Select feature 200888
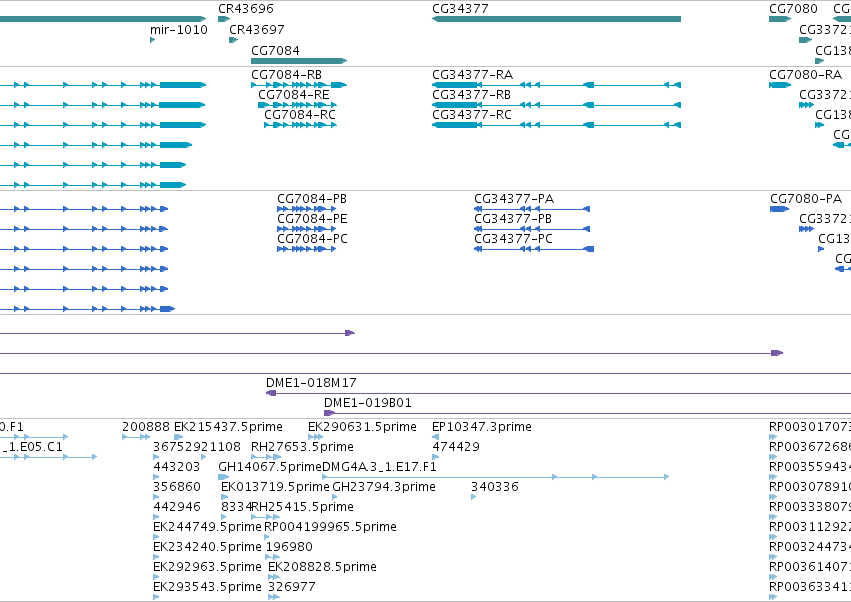 click(146, 427)
